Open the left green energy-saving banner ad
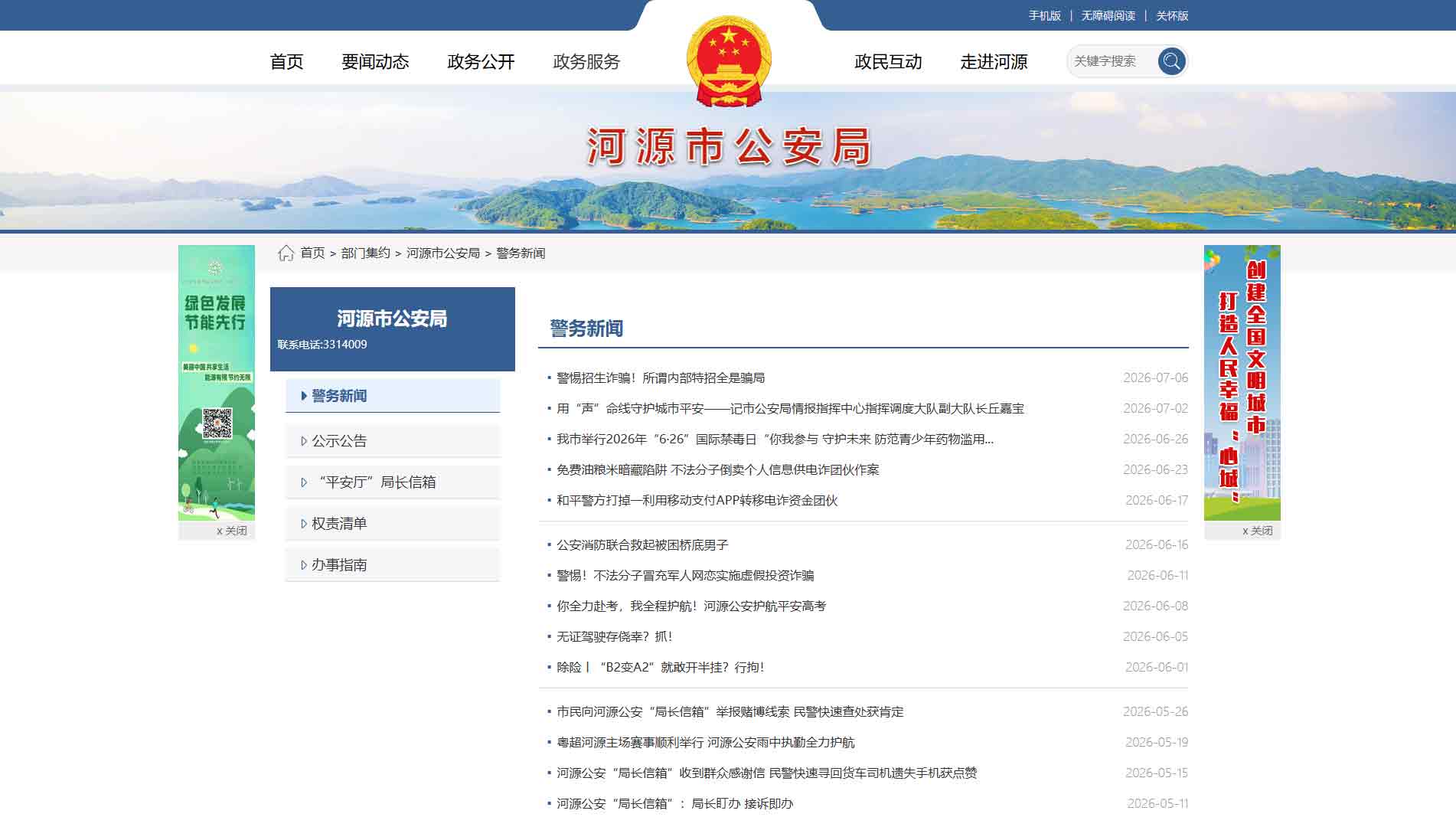 click(x=217, y=383)
